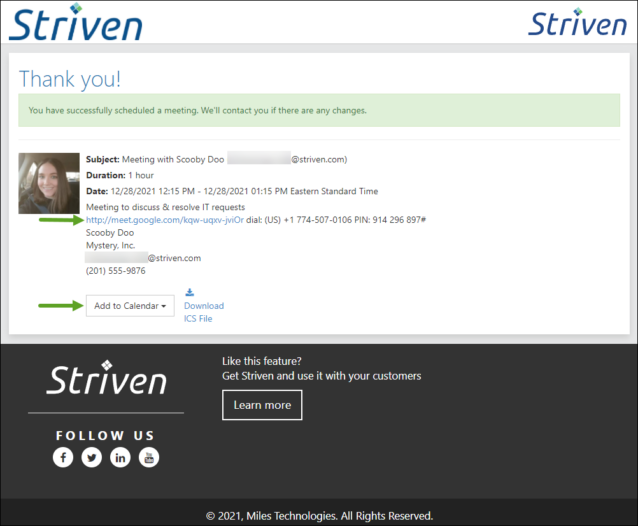Click the Thank you! heading
The height and width of the screenshot is (526, 638).
70,79
